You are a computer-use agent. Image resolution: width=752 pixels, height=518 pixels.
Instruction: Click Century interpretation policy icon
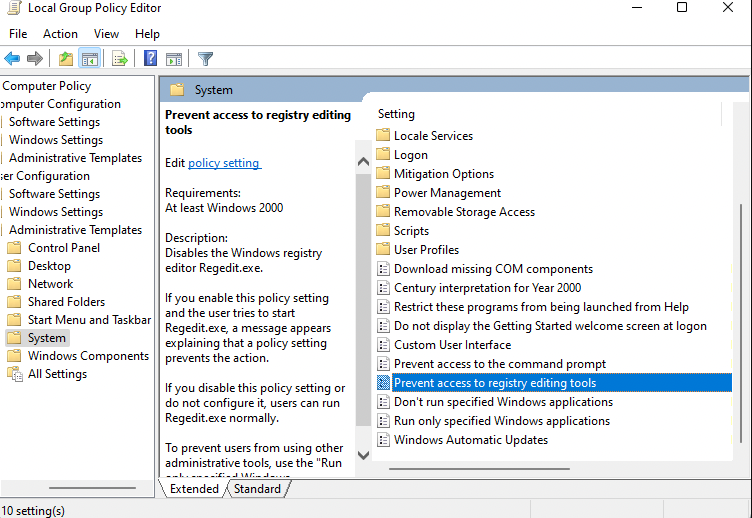(x=383, y=287)
